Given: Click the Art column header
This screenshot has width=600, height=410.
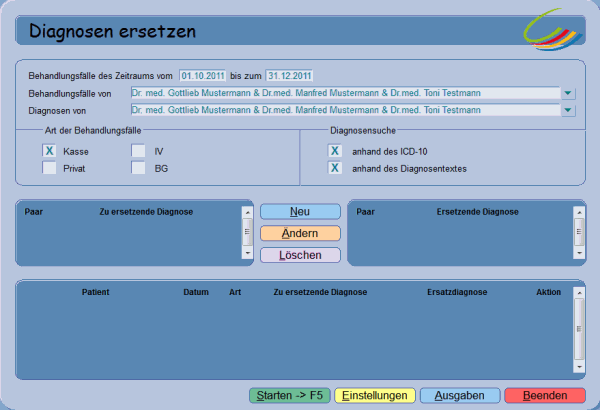Looking at the screenshot, I should click(x=235, y=292).
